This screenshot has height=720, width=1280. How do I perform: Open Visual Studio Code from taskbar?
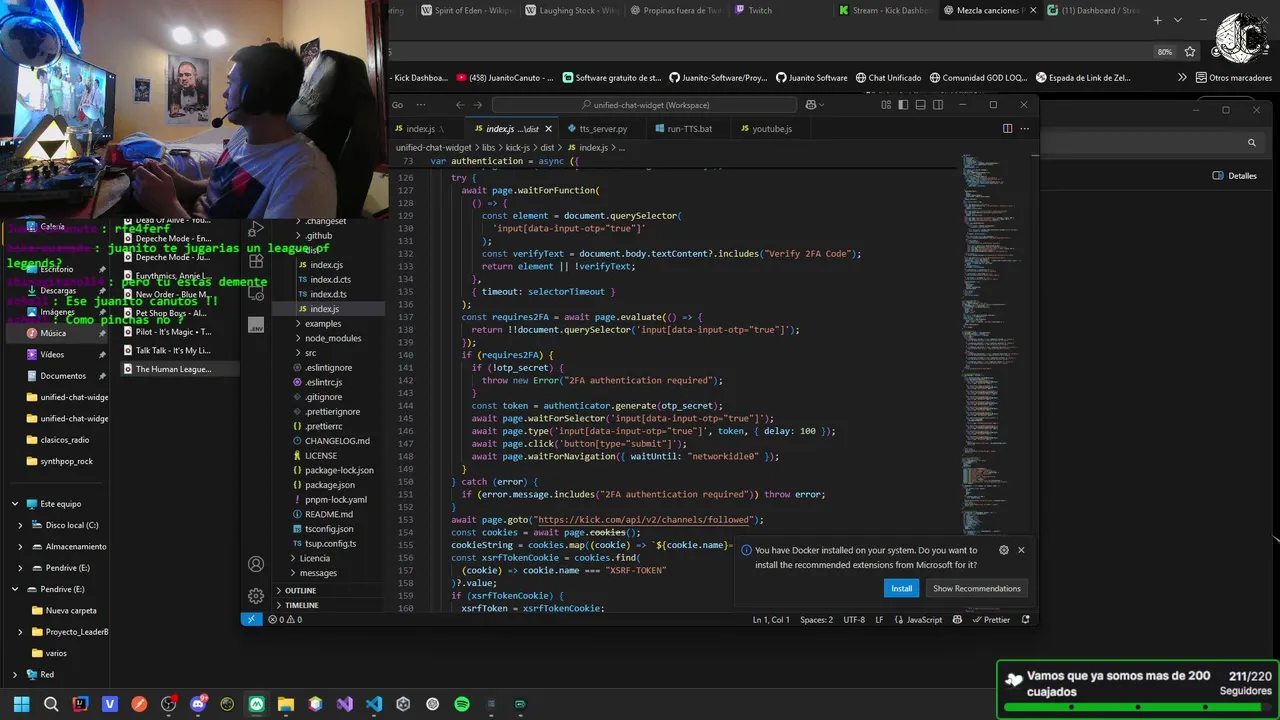coord(373,704)
